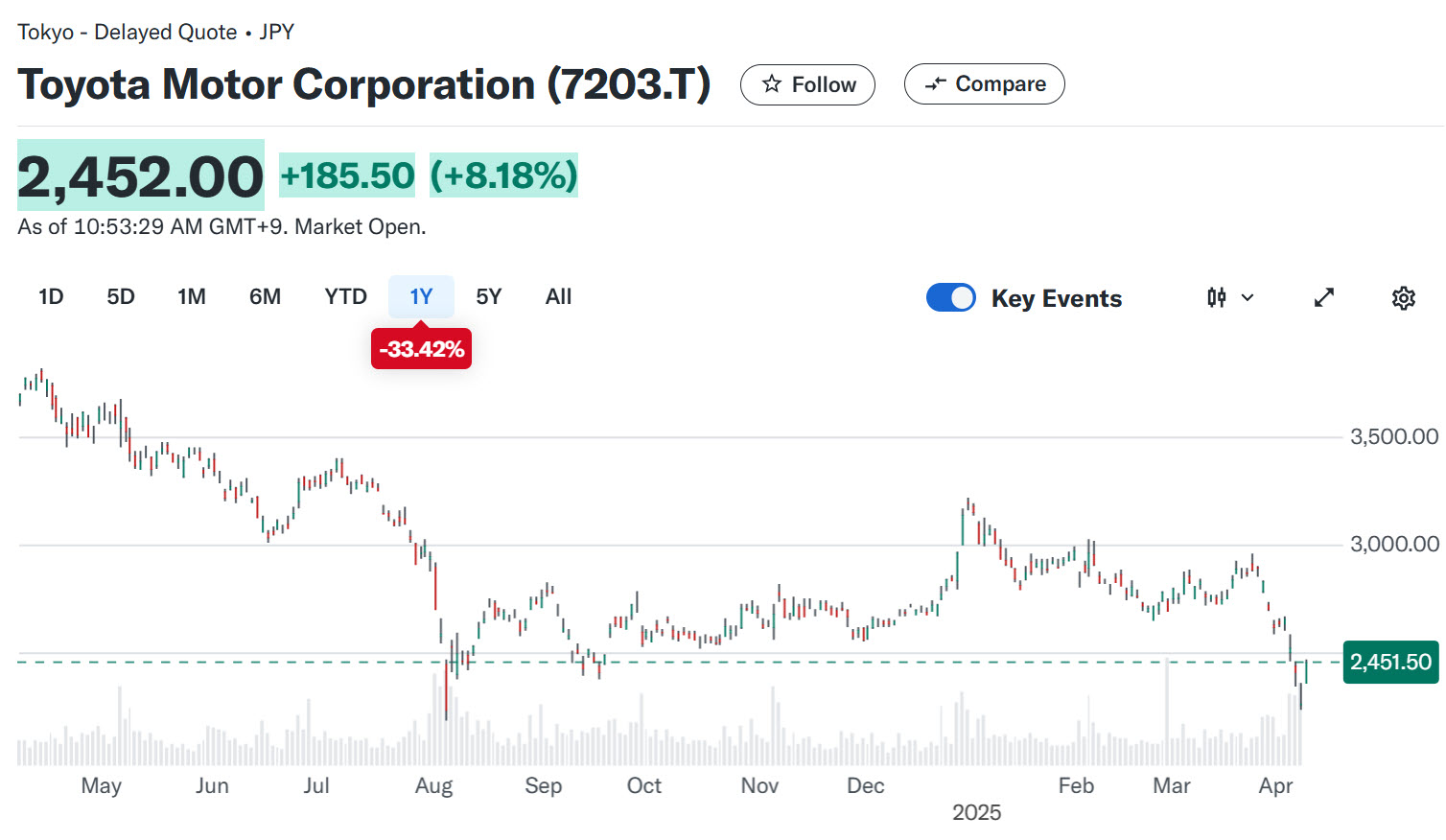Select the 1Y time range
1446x840 pixels.
[x=421, y=297]
